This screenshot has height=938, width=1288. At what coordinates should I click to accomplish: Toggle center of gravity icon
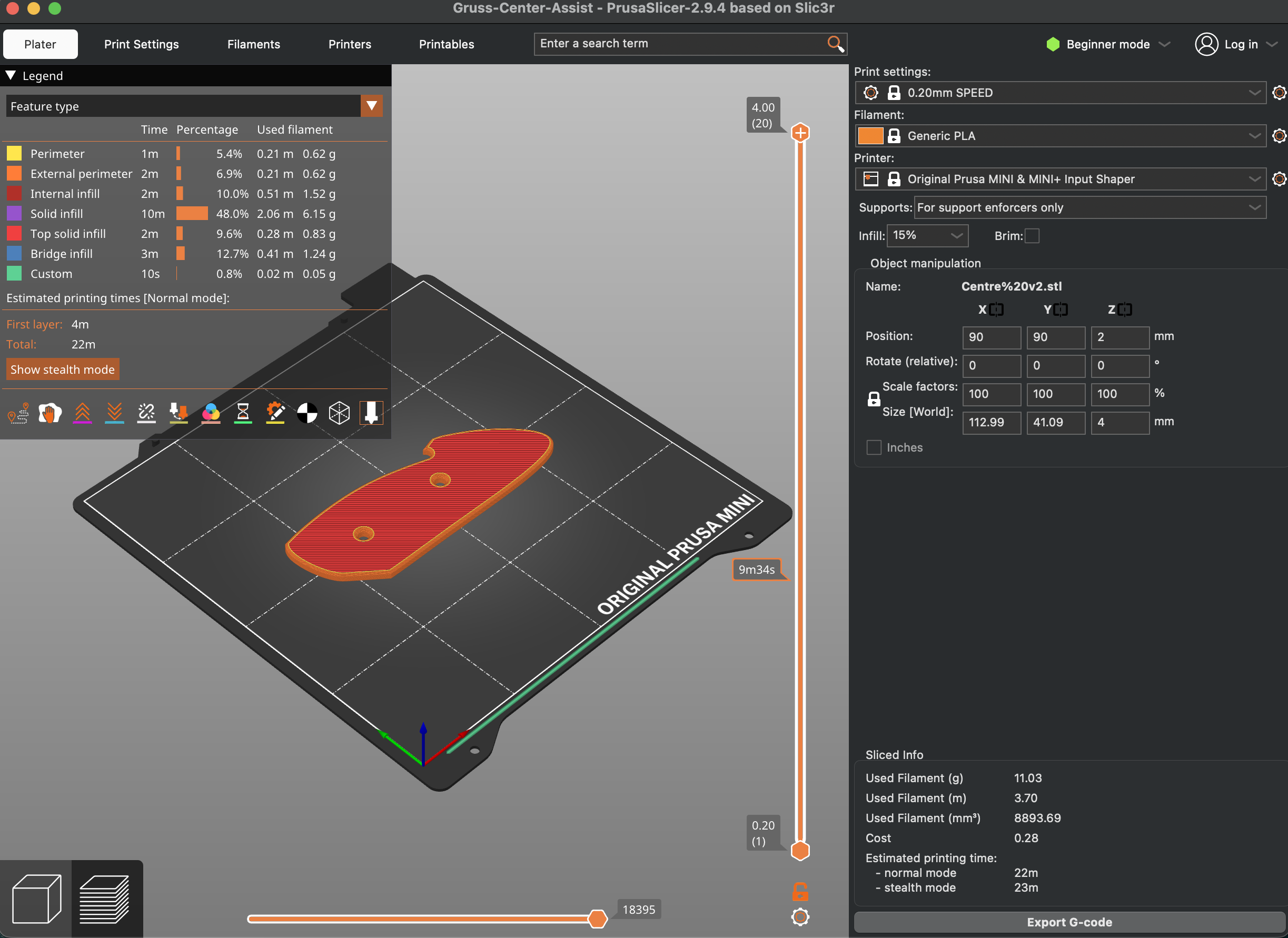pyautogui.click(x=307, y=413)
